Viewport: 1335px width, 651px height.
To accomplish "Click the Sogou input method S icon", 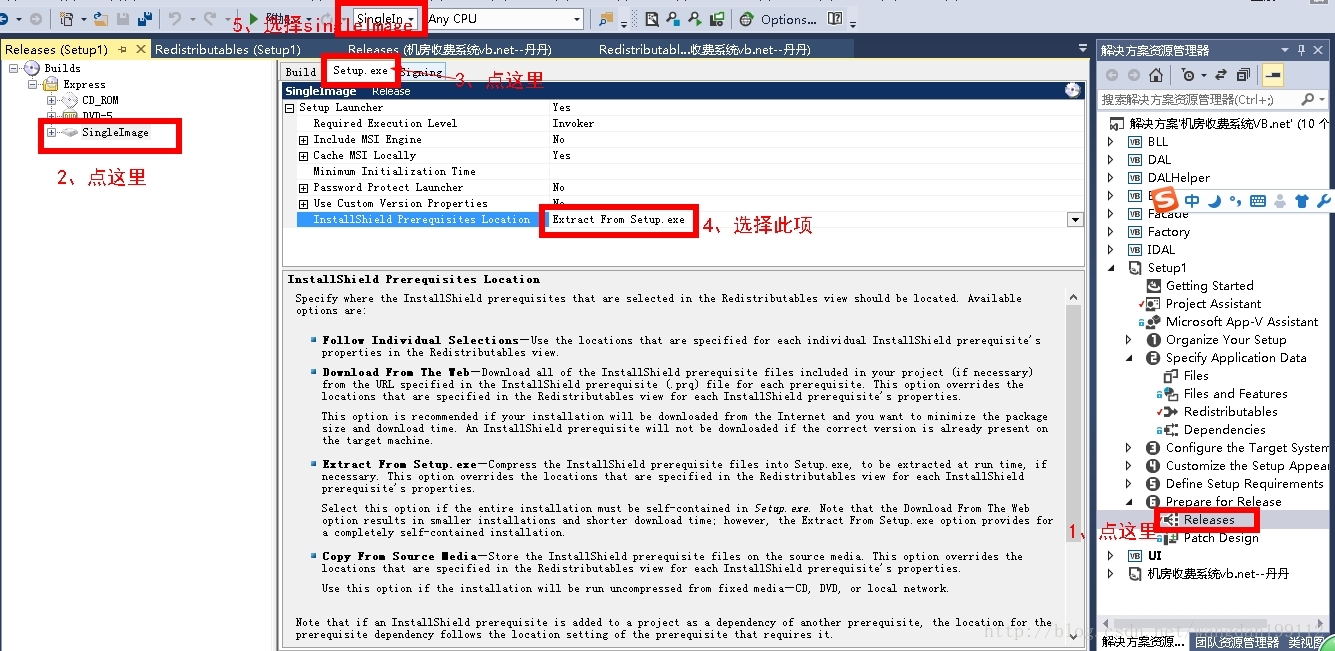I will coord(1165,200).
